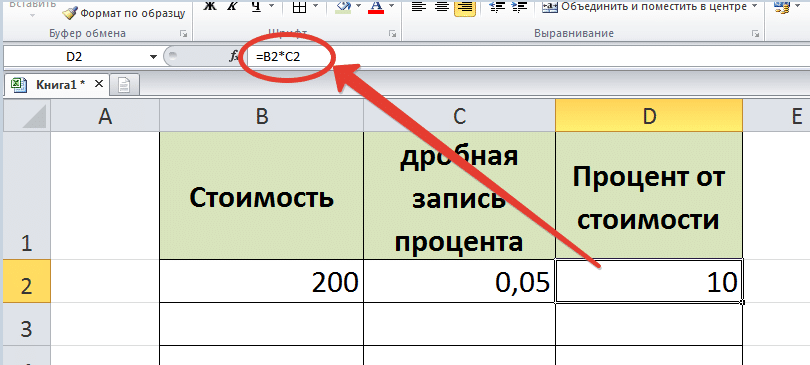Select row 1 header
This screenshot has width=810, height=365.
pos(27,195)
